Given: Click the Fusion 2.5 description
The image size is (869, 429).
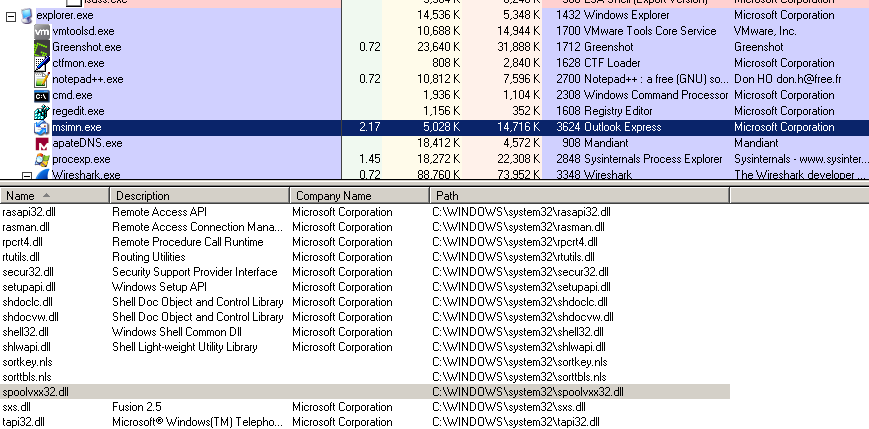Looking at the screenshot, I should click(136, 407).
